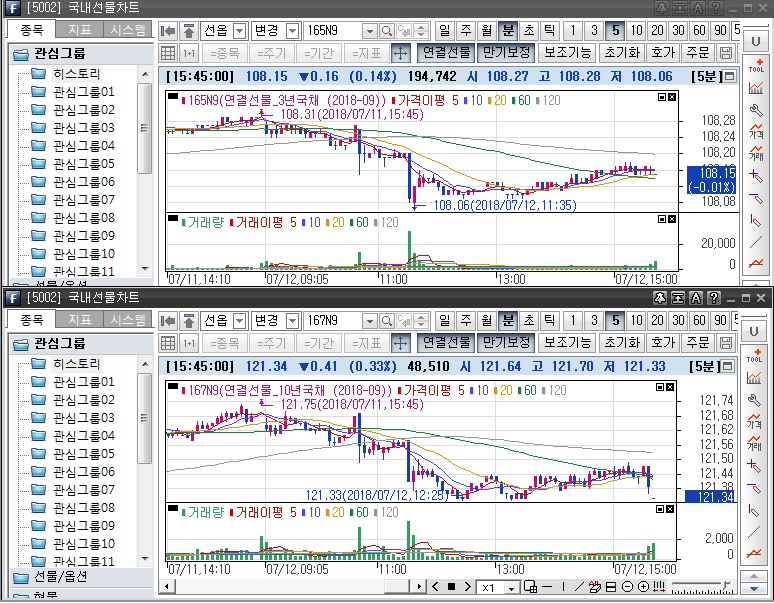Select 관심그룹05 in the top watchlist tree
The image size is (774, 604).
click(x=84, y=164)
